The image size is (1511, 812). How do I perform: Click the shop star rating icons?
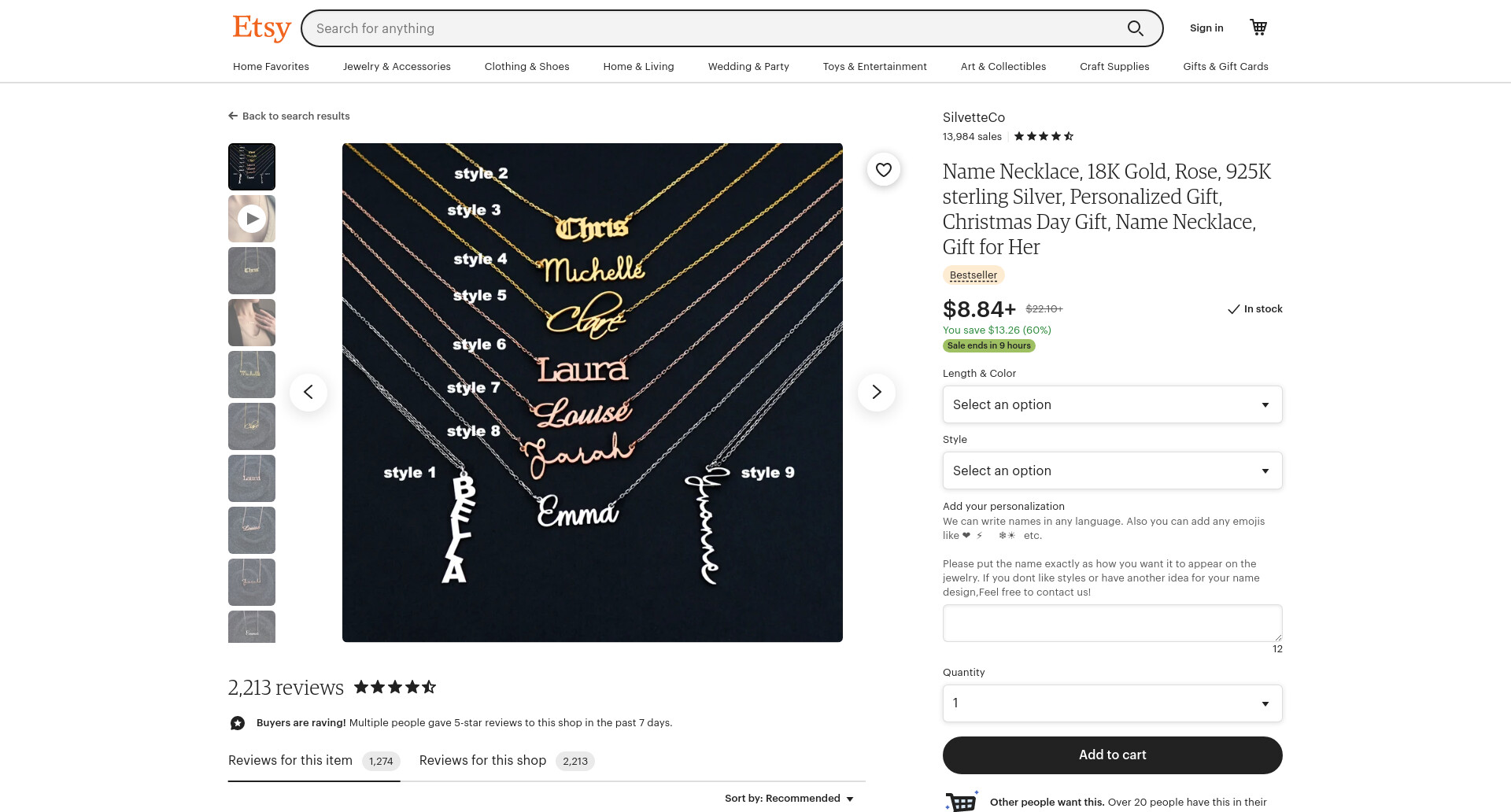1044,136
